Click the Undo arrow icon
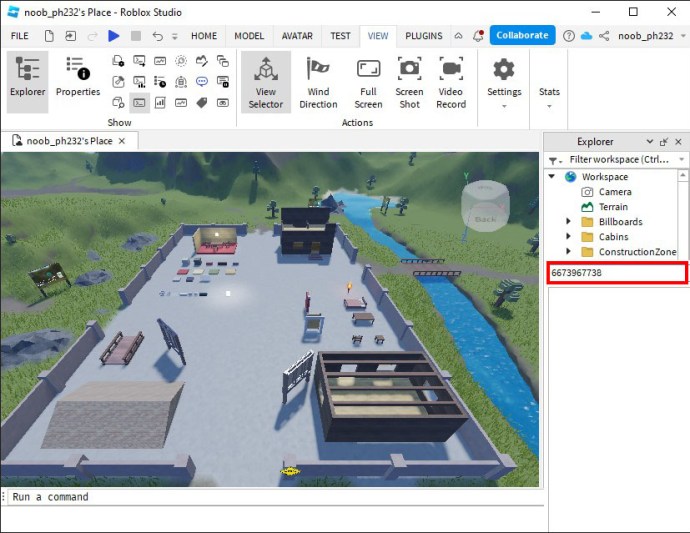690x533 pixels. click(x=158, y=36)
